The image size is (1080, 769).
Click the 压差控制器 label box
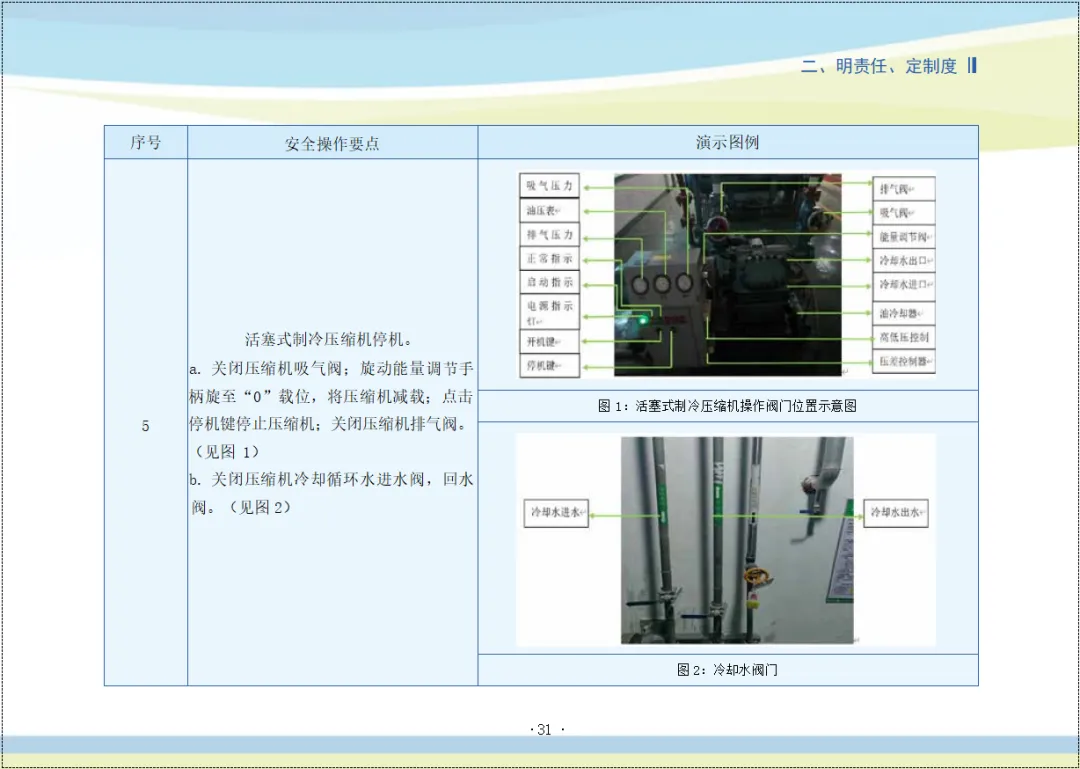(x=904, y=361)
